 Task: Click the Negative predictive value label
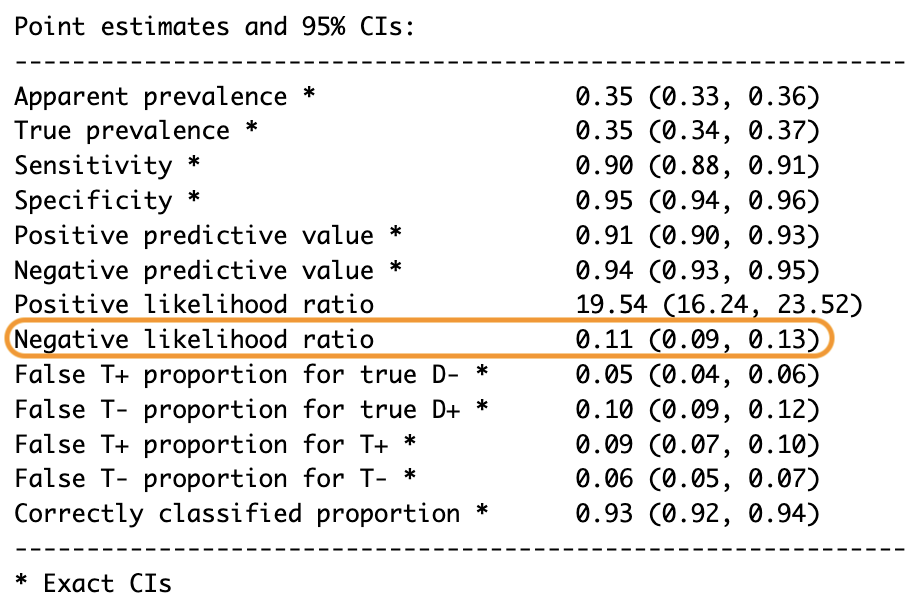click(x=194, y=270)
